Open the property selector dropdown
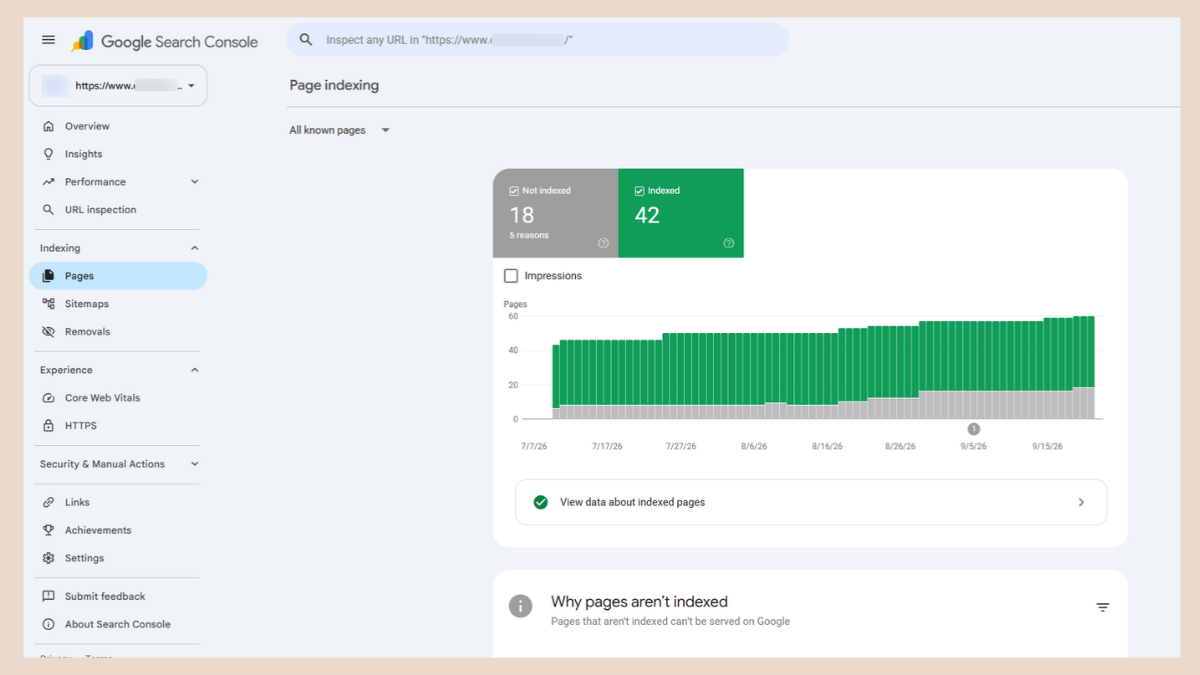 [x=118, y=86]
